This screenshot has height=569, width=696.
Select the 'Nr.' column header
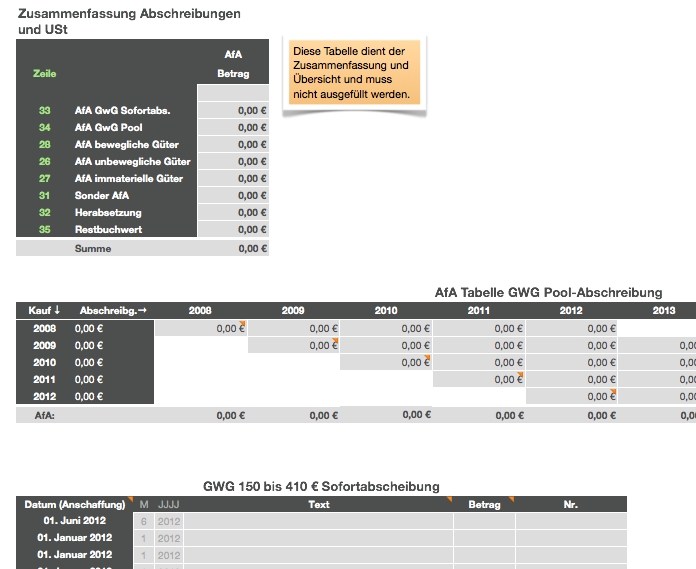pyautogui.click(x=570, y=505)
